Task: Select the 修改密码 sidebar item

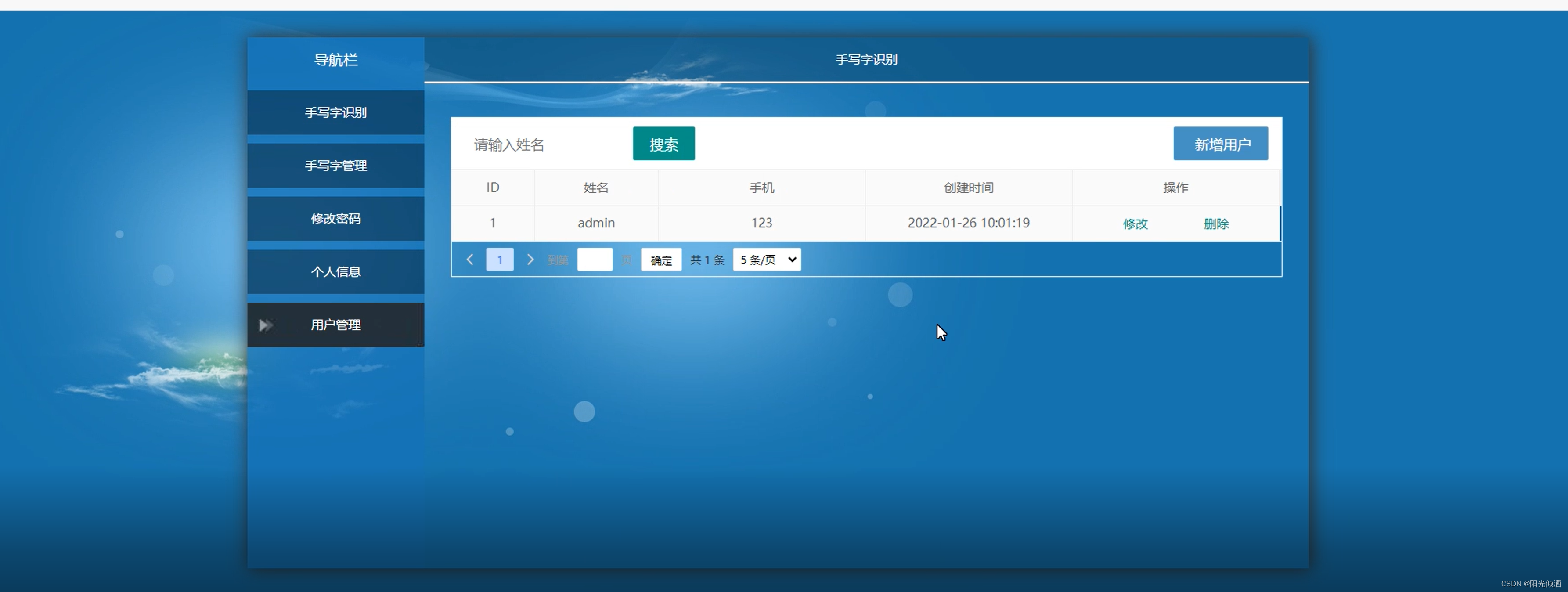Action: point(335,219)
